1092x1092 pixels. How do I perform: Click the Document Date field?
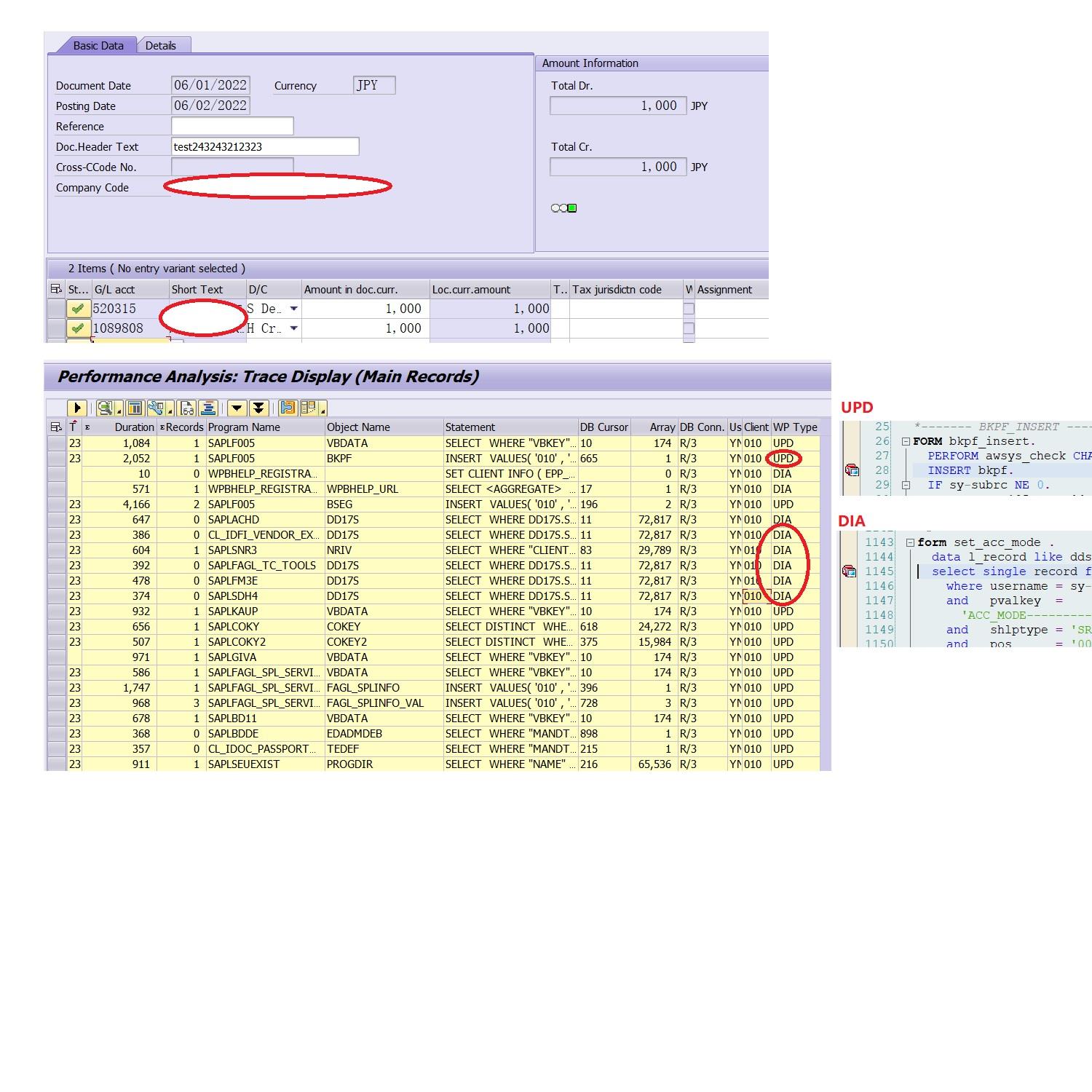[211, 85]
